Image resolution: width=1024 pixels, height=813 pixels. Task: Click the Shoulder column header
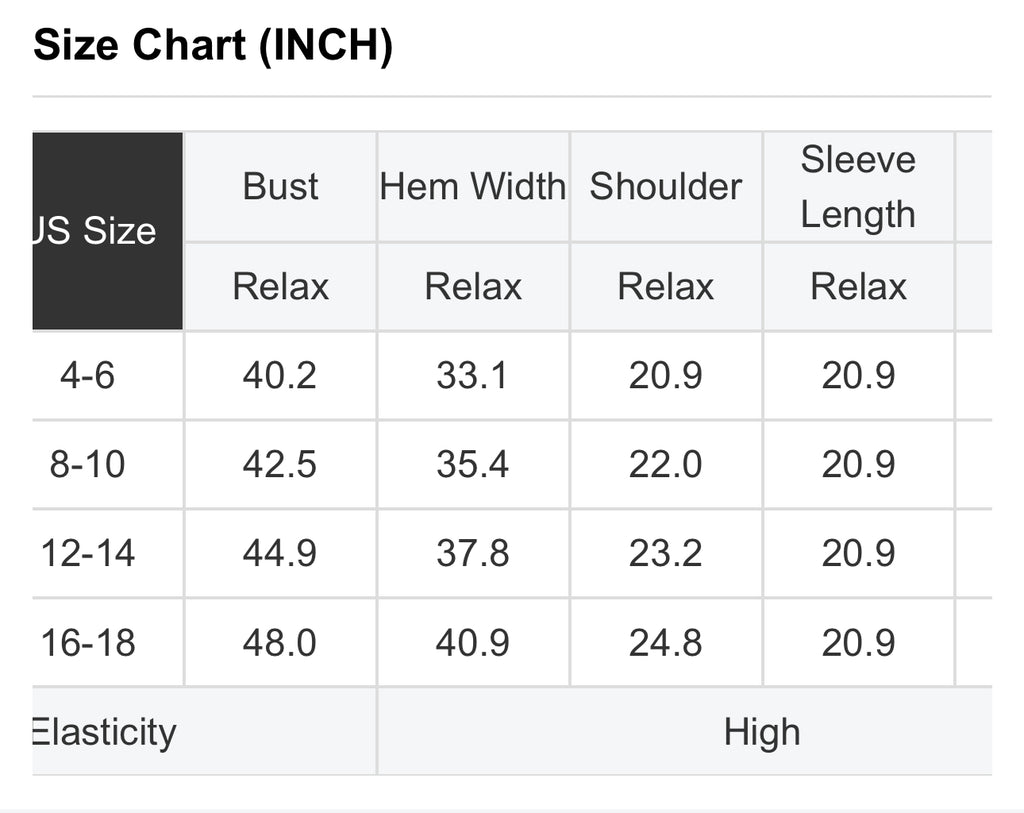coord(665,187)
